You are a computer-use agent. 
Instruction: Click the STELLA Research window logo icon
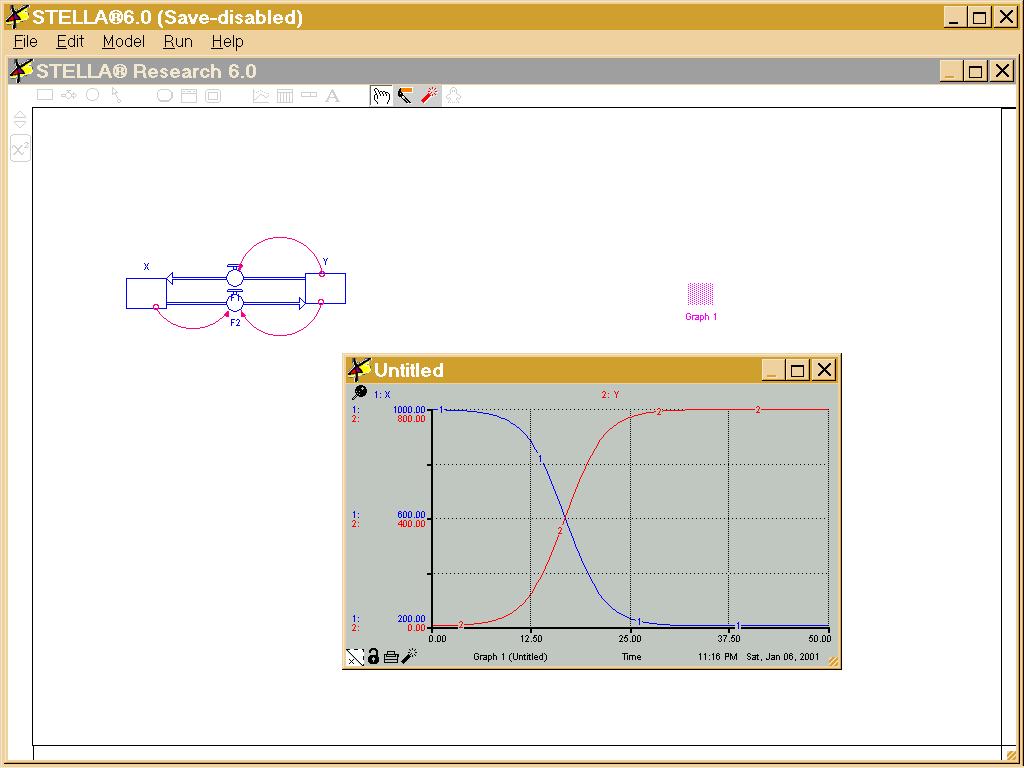pyautogui.click(x=22, y=71)
